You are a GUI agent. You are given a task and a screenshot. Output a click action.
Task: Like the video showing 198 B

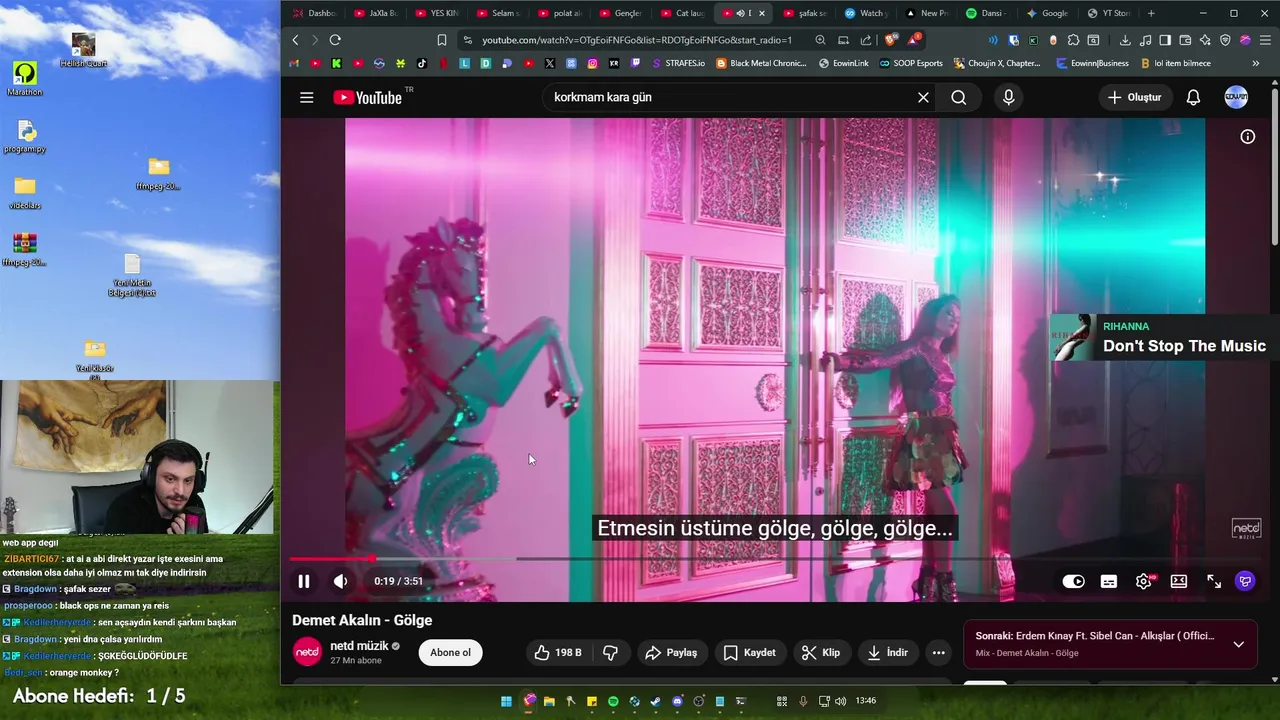pyautogui.click(x=557, y=652)
